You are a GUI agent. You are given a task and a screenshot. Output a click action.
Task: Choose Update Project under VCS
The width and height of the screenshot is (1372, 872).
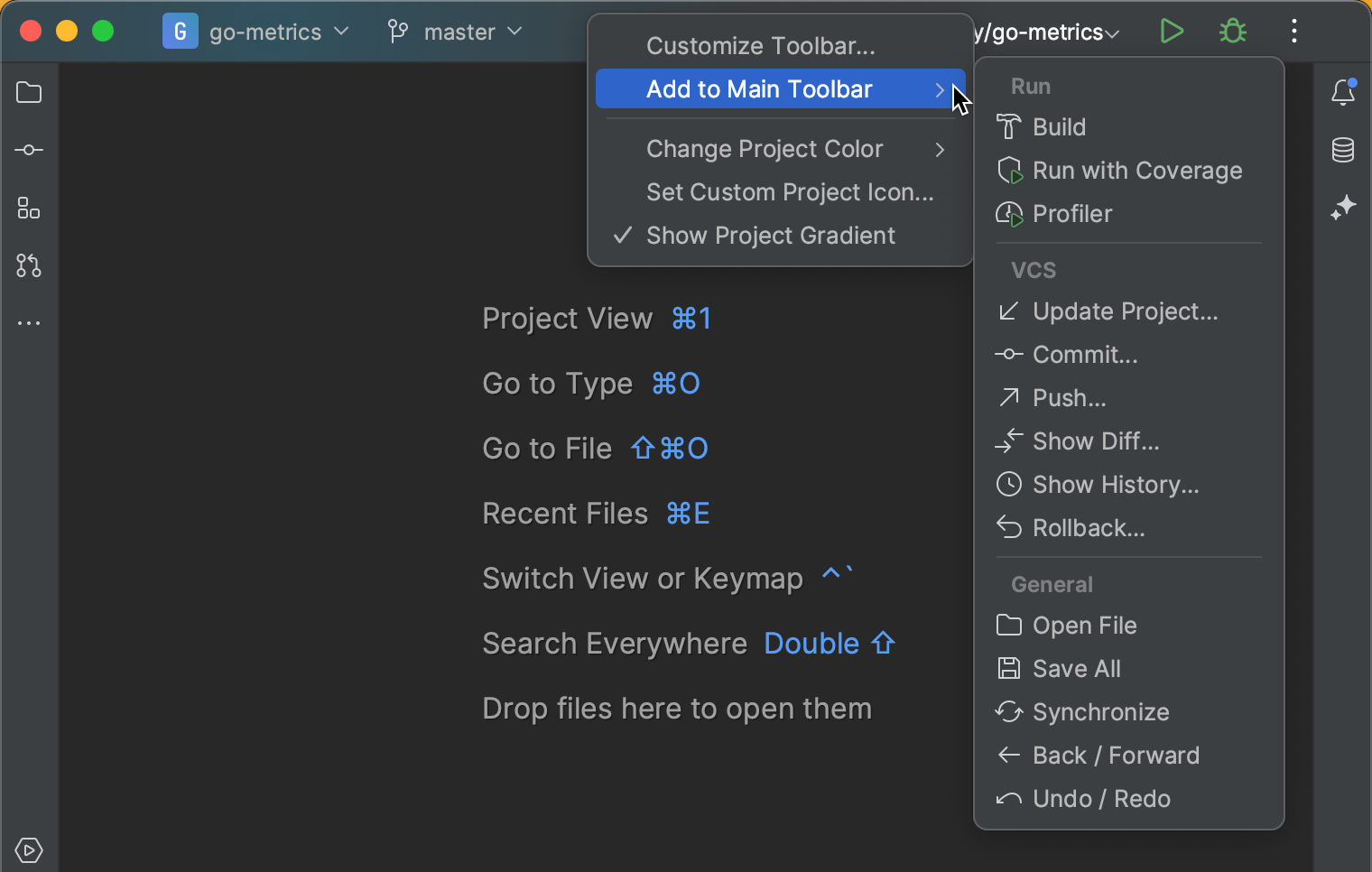tap(1125, 311)
